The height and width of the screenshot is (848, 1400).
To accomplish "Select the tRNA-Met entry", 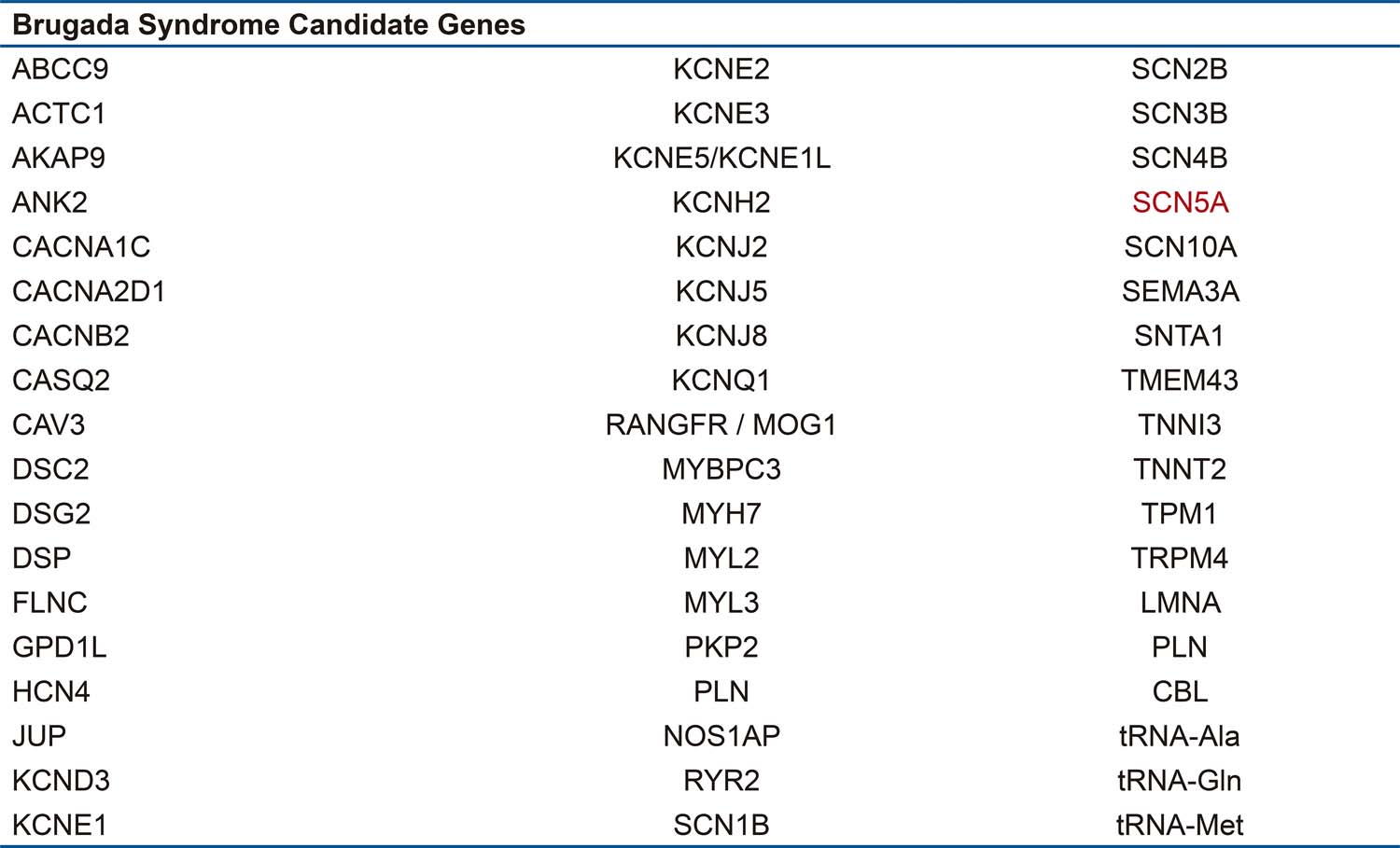I will click(1180, 825).
